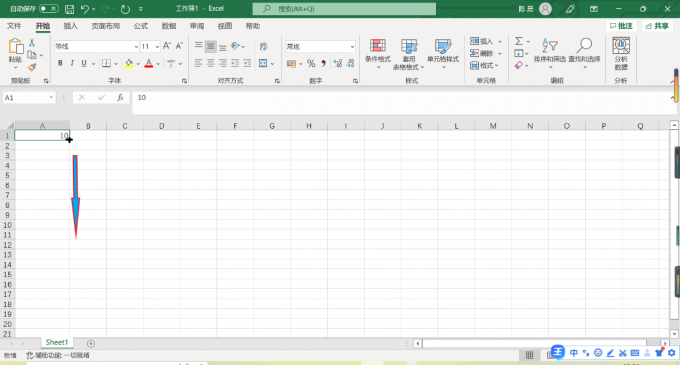Toggle the AutoSave (自动保存) switch

[49, 9]
